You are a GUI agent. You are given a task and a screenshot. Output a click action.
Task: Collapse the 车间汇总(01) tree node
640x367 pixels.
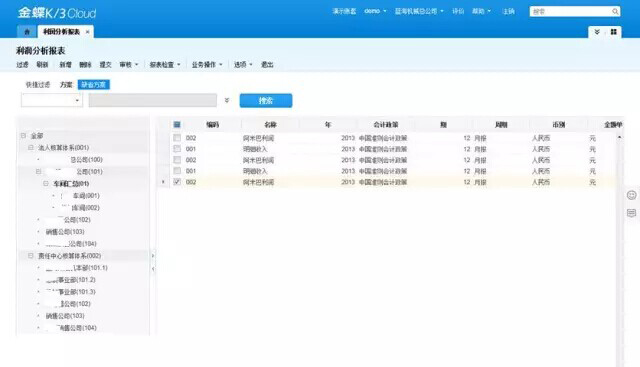tap(46, 184)
